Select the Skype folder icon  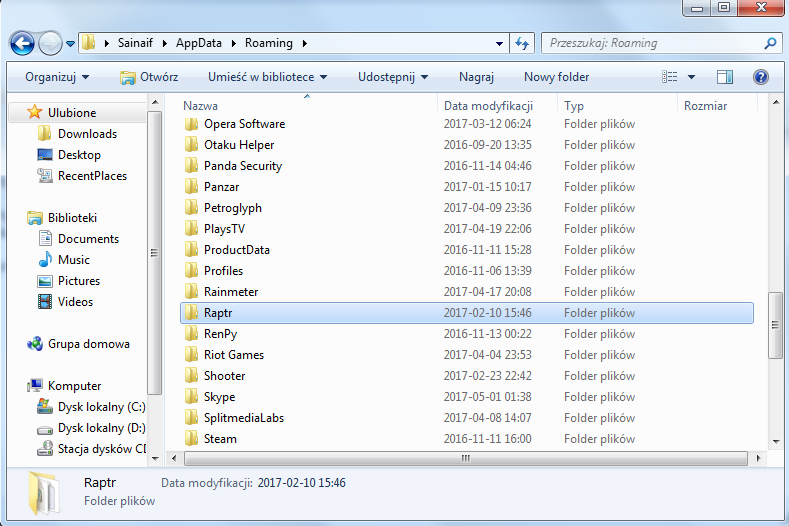coord(191,397)
